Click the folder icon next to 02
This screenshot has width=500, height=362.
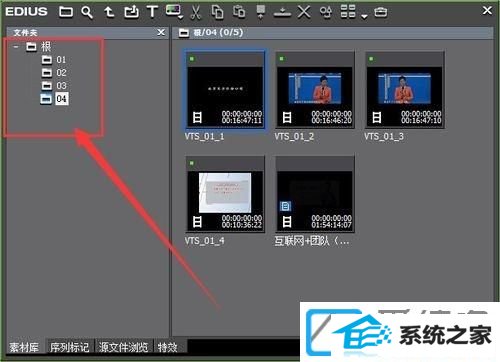pyautogui.click(x=47, y=73)
